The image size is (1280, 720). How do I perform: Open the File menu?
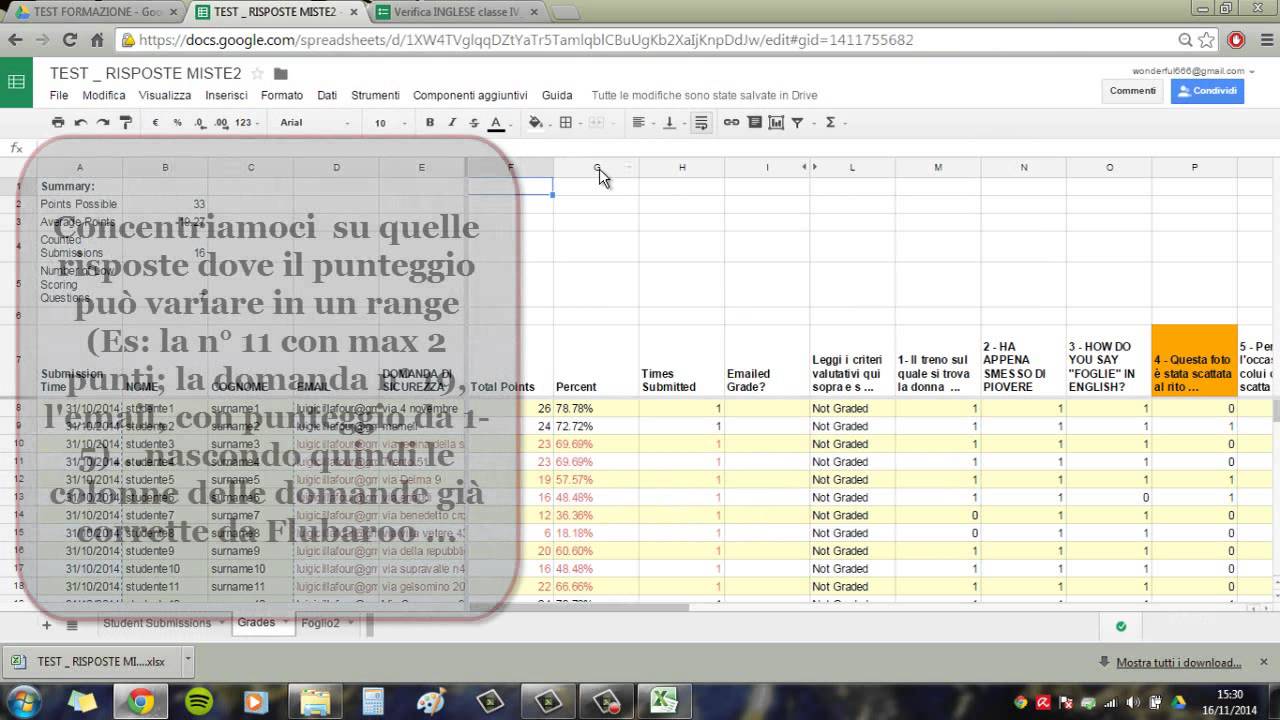[x=59, y=95]
